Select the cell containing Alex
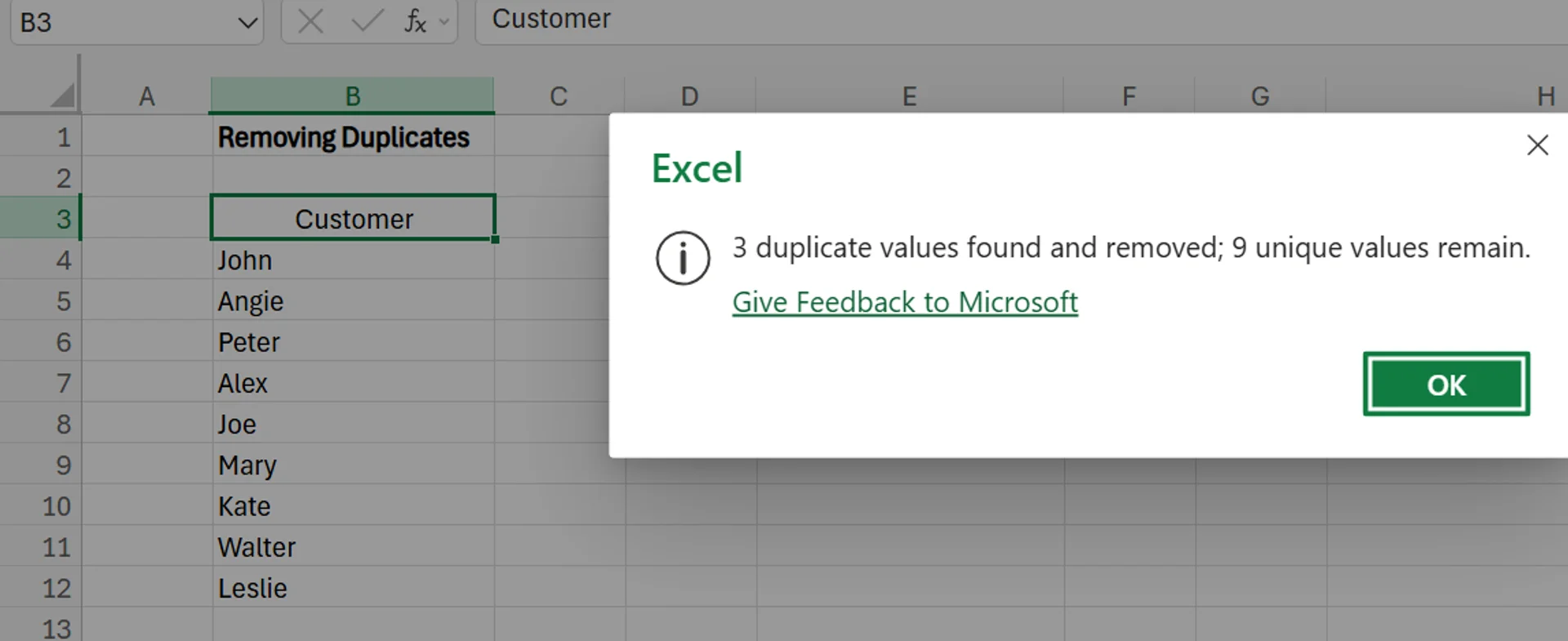This screenshot has height=641, width=1568. [353, 382]
